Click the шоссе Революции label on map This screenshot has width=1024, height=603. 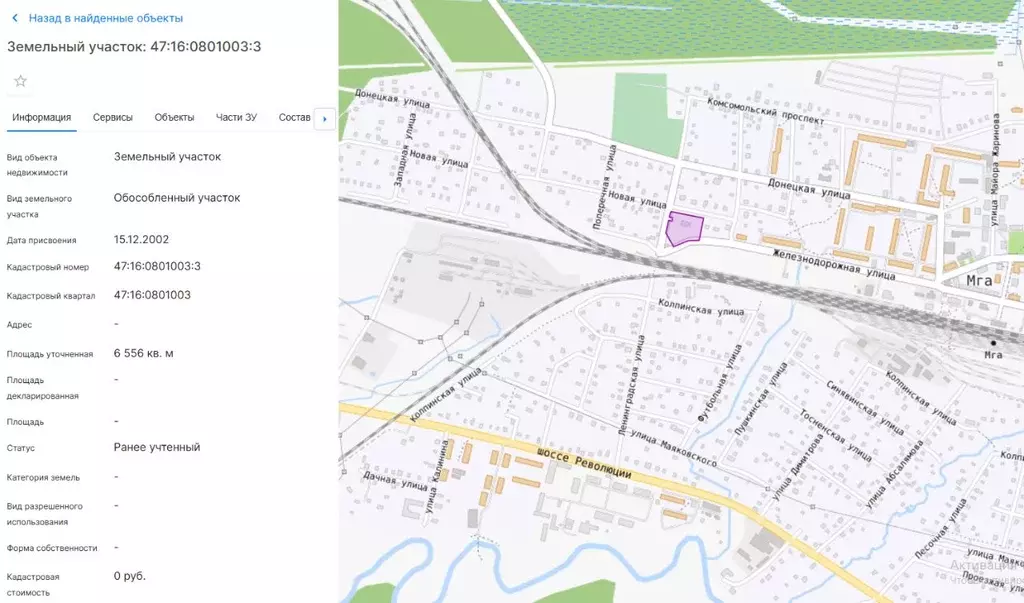coord(584,463)
